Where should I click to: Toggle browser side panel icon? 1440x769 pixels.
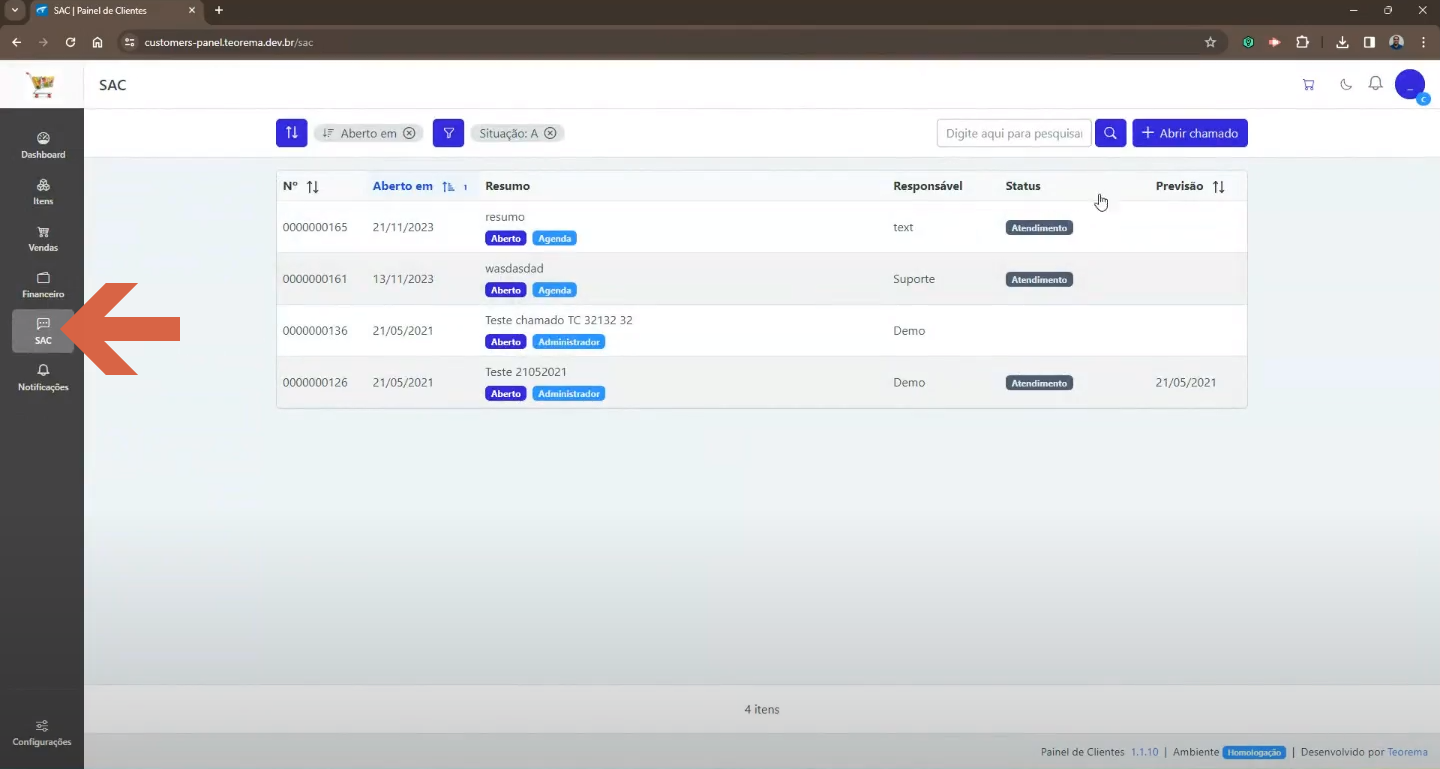1369,42
